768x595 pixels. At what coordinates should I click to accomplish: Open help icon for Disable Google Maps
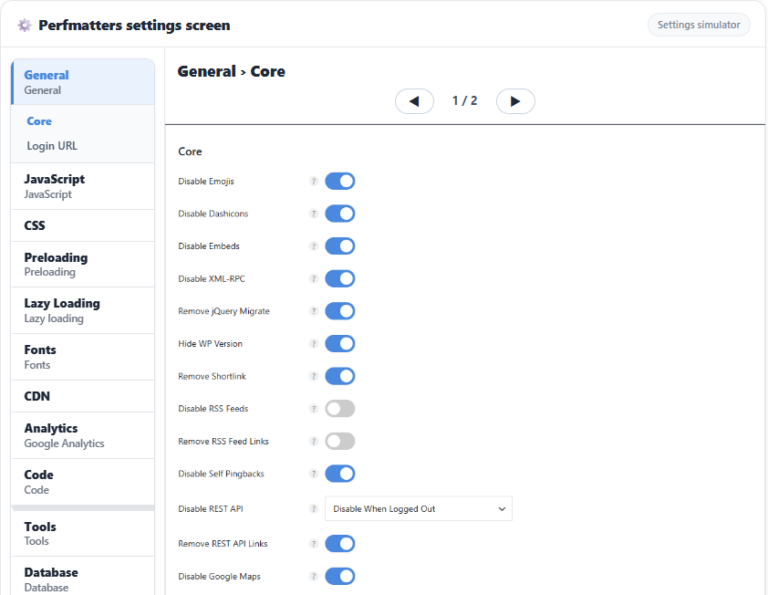tap(314, 576)
